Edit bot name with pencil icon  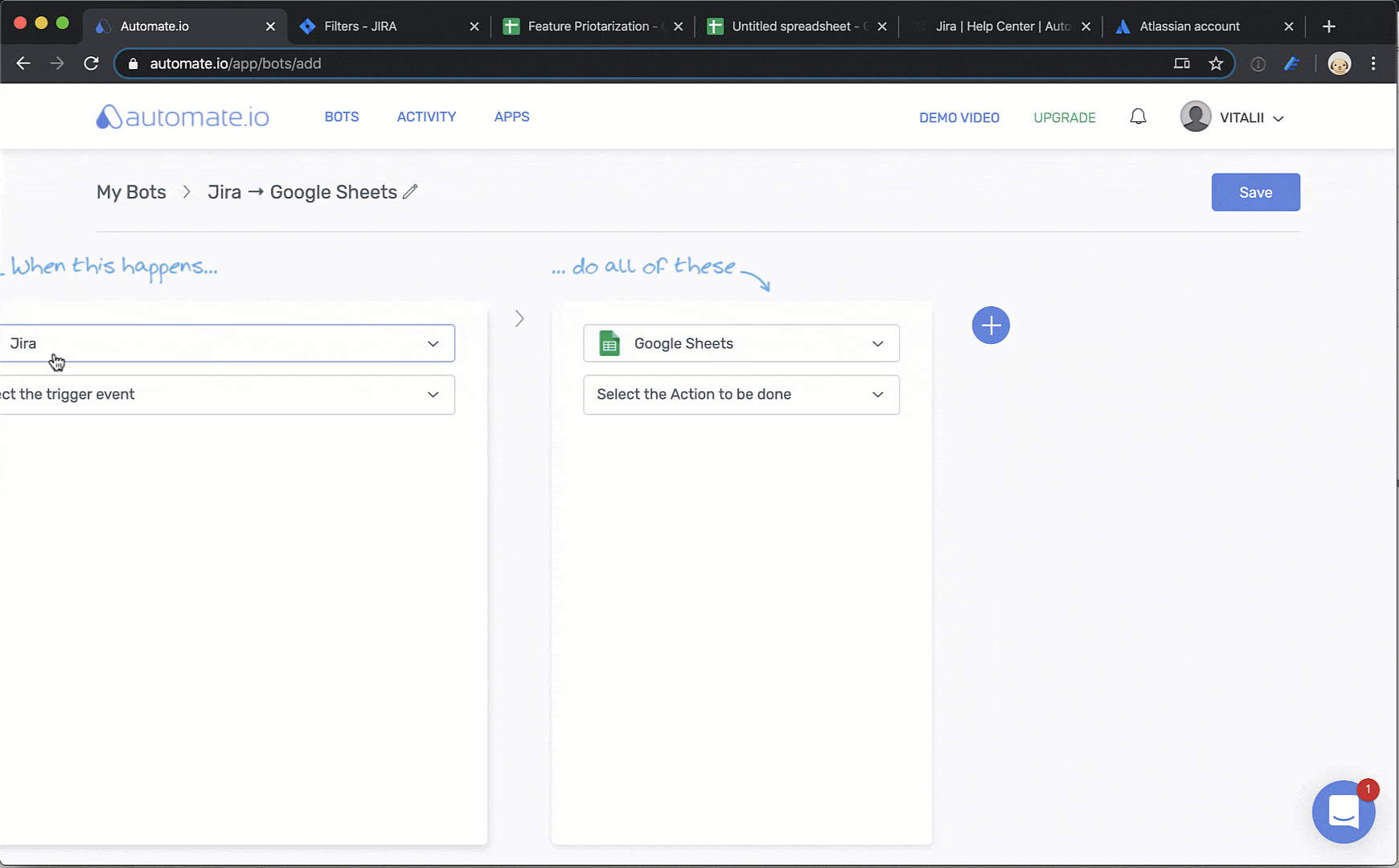[x=410, y=191]
